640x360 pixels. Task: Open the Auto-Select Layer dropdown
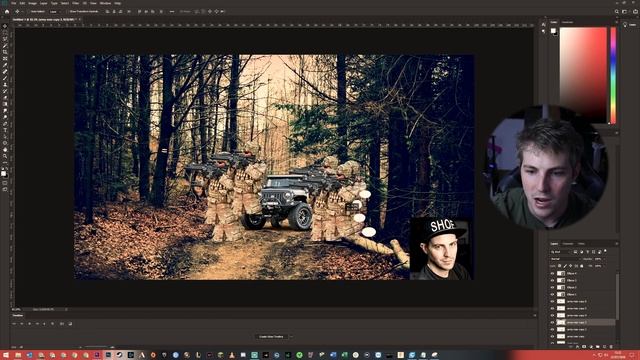pyautogui.click(x=55, y=11)
